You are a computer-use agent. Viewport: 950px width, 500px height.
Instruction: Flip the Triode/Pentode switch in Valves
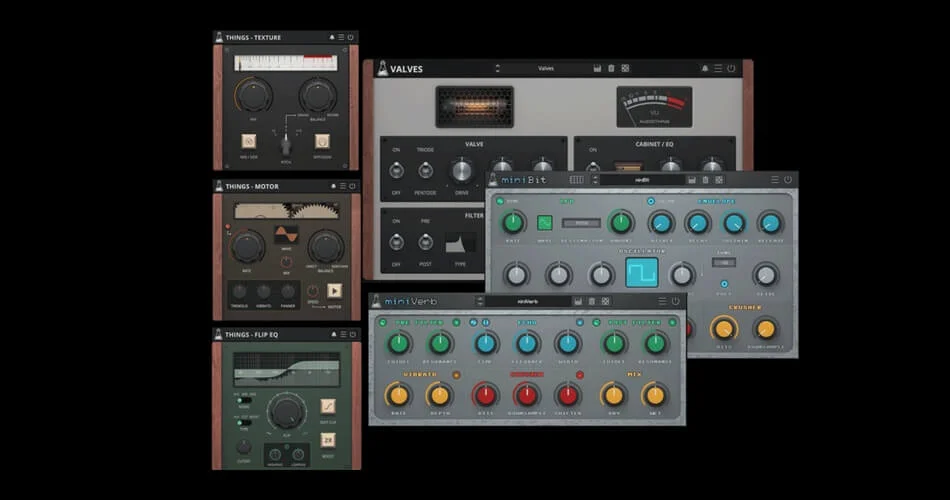pyautogui.click(x=425, y=170)
